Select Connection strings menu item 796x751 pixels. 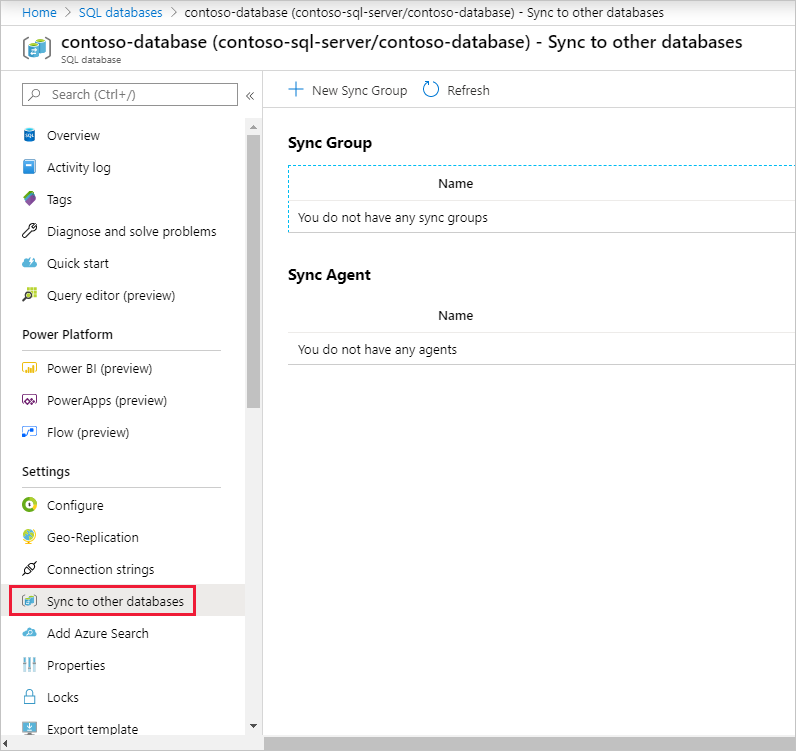pyautogui.click(x=100, y=570)
